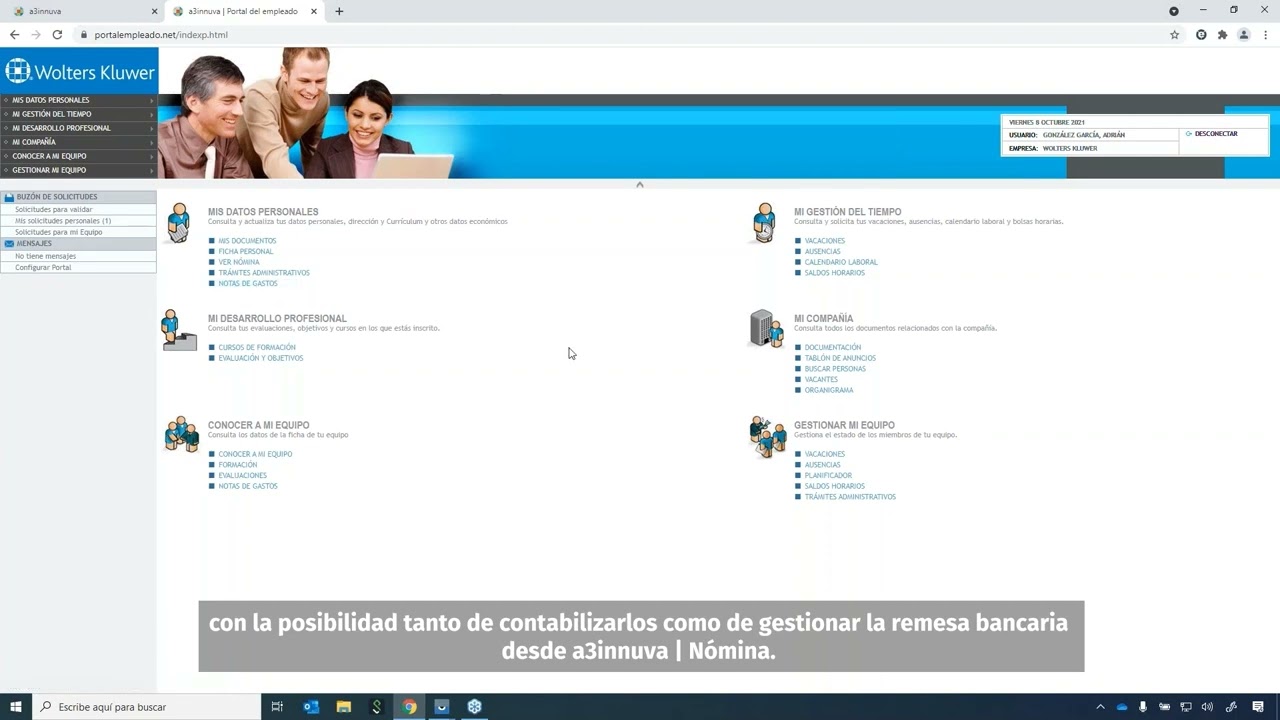Expand Mi Desarrollo Profesional sidebar menu
1280x720 pixels.
pyautogui.click(x=79, y=128)
